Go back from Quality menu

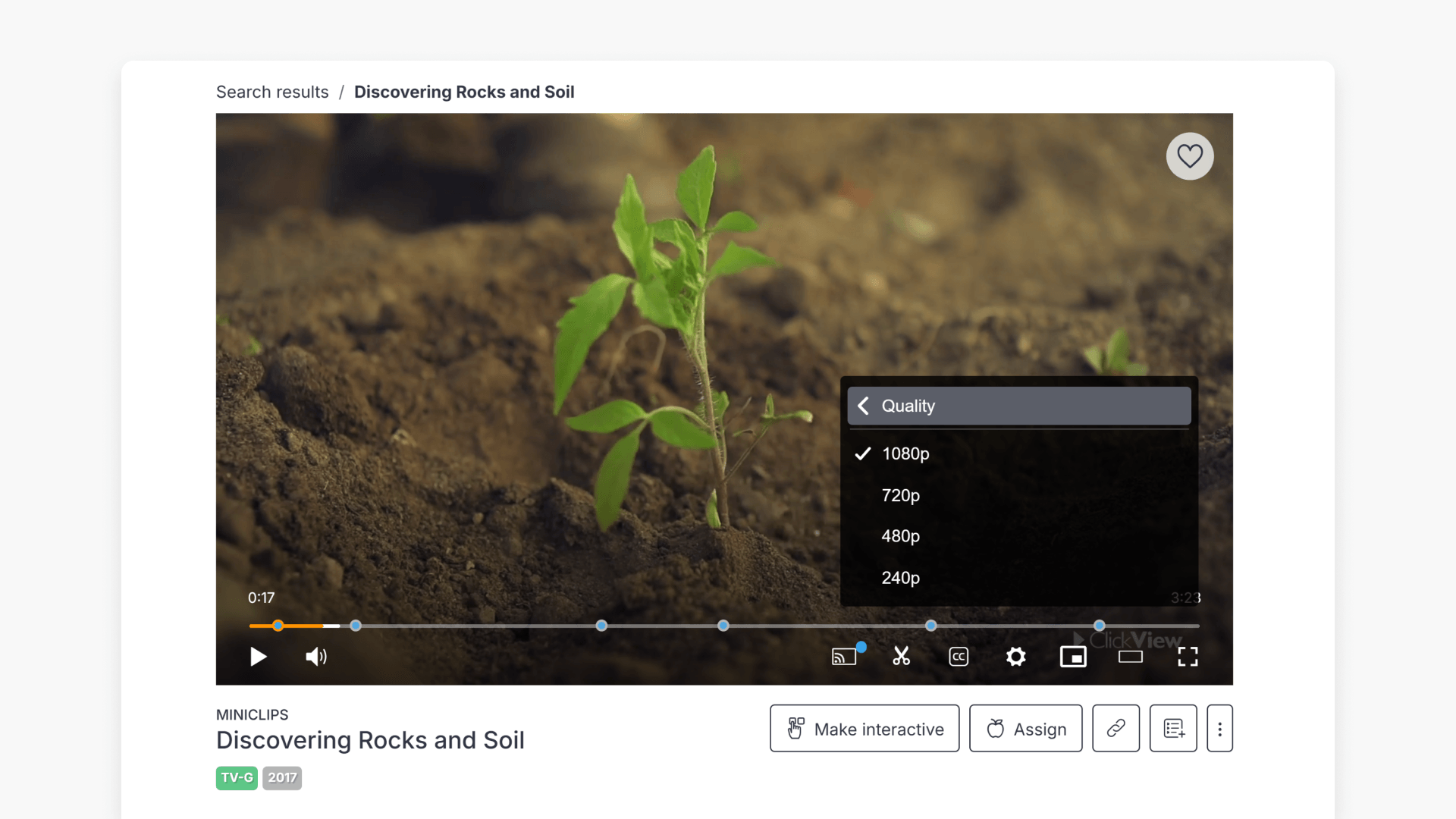864,406
